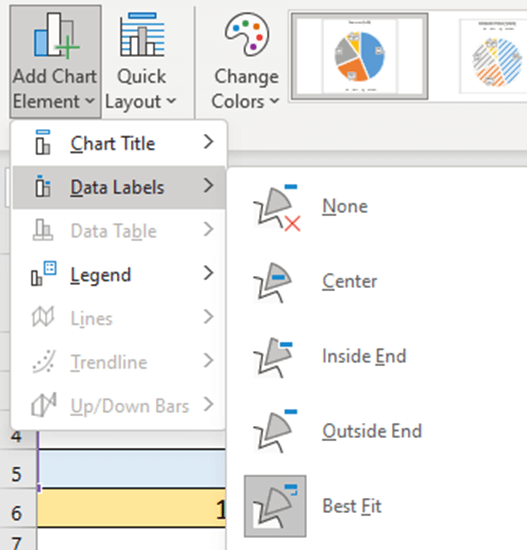Click the Add Chart Element icon
The image size is (527, 550).
pos(56,35)
